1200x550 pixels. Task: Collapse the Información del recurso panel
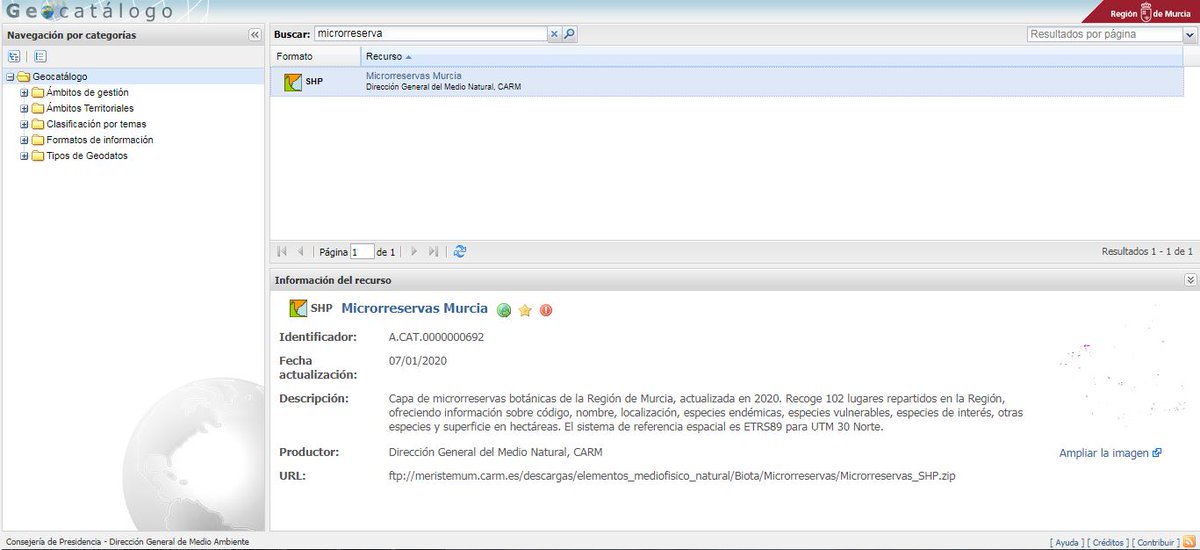1190,280
